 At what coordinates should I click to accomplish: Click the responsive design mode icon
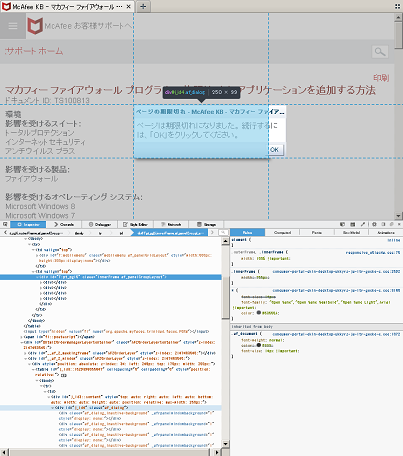pyautogui.click(x=342, y=224)
